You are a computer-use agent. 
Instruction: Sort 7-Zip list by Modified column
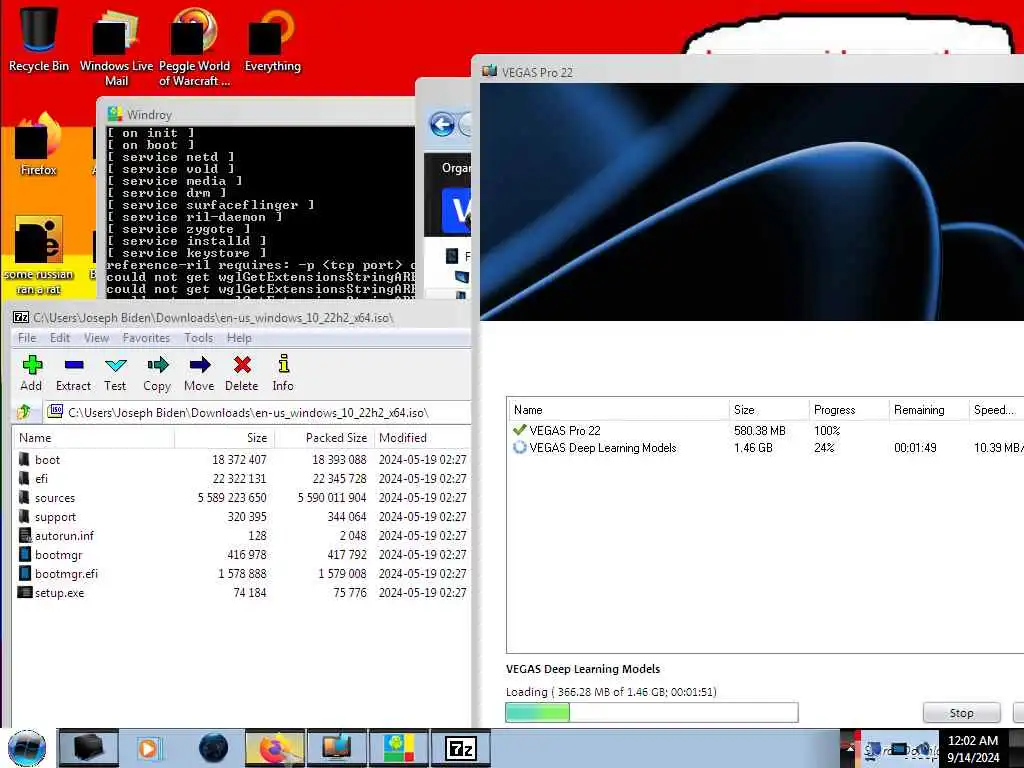[x=421, y=438]
